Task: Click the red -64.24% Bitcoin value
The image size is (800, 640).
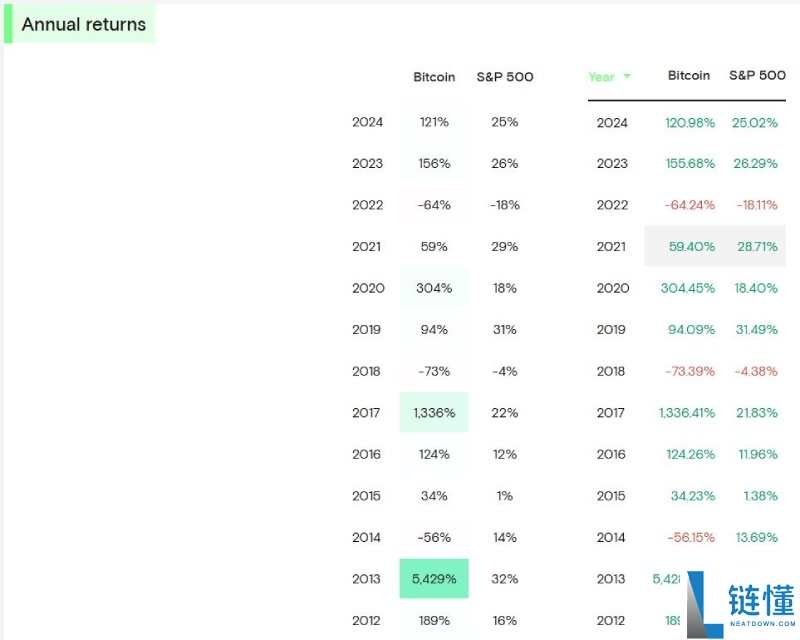Action: pos(690,205)
